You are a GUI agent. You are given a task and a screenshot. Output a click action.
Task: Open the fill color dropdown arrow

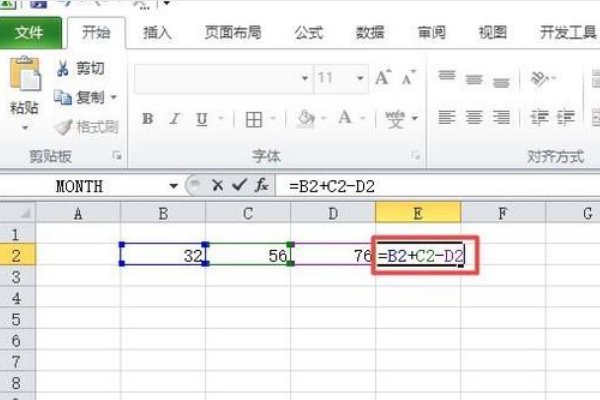pos(324,118)
